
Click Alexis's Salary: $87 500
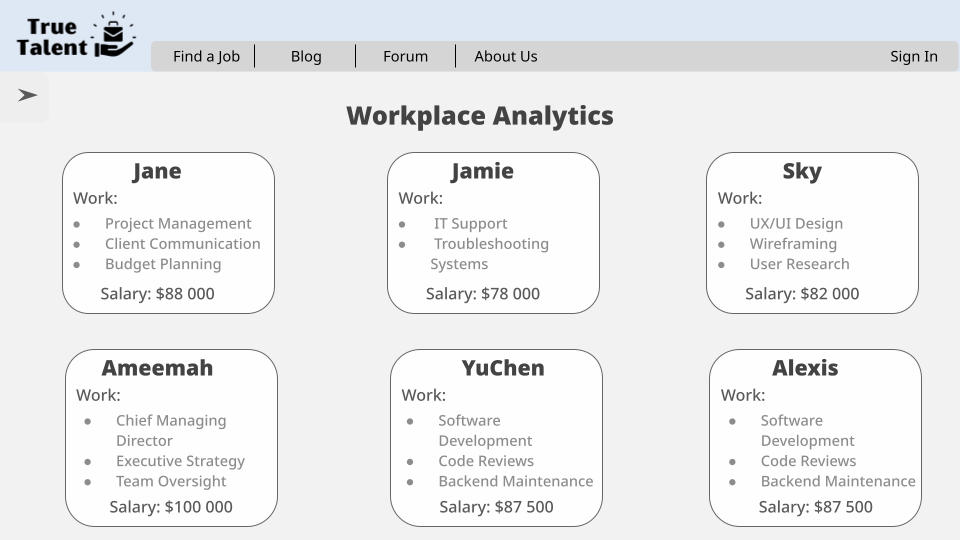pyautogui.click(x=816, y=507)
